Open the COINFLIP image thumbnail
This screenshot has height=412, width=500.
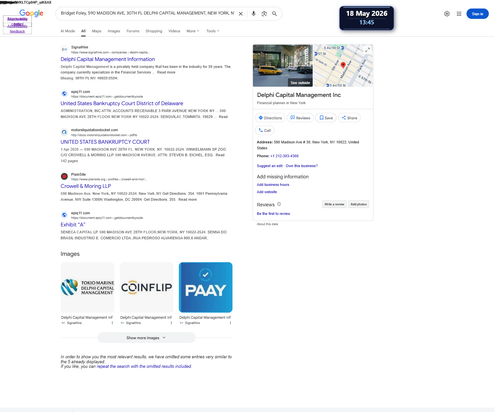(x=146, y=287)
